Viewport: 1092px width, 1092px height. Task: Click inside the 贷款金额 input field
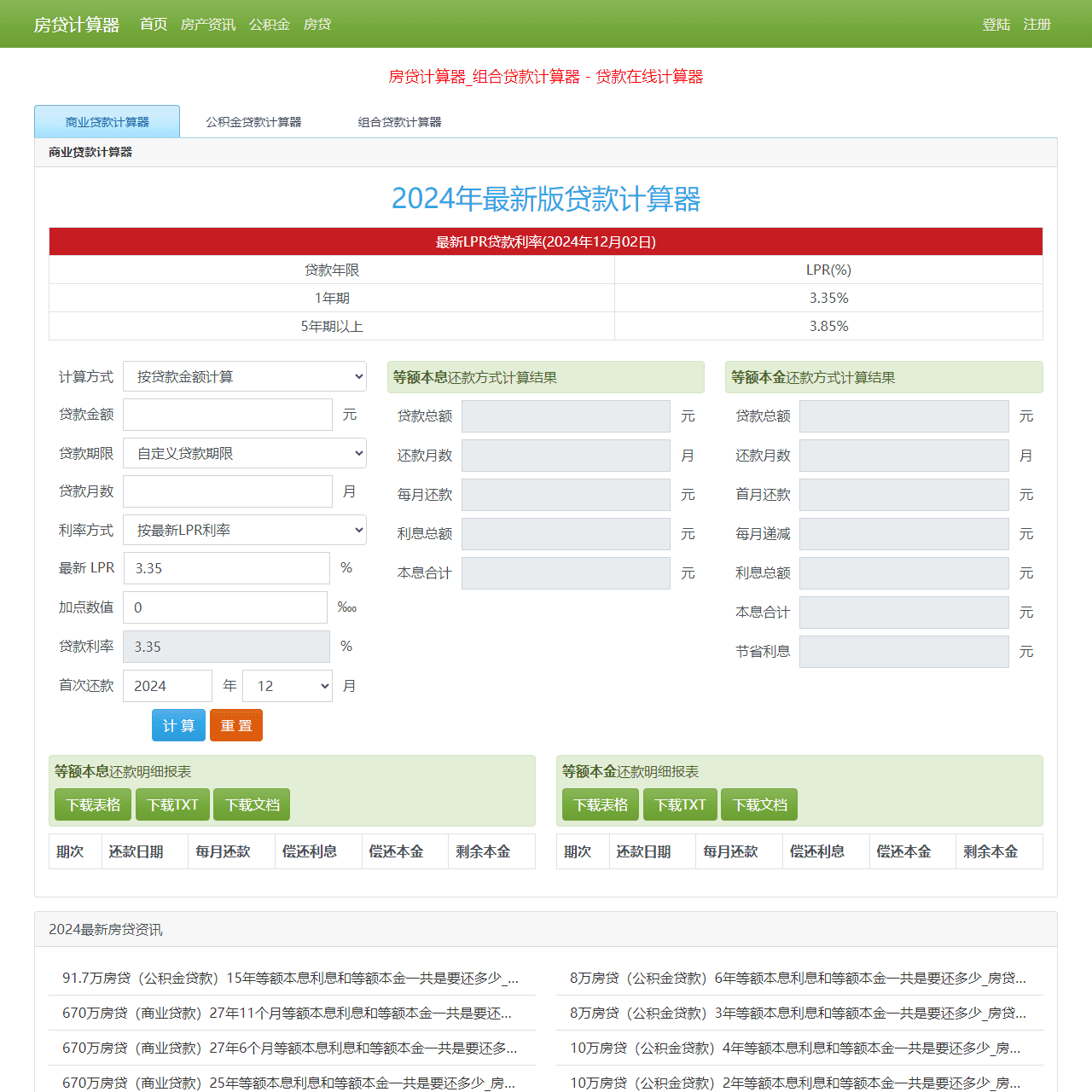point(227,415)
